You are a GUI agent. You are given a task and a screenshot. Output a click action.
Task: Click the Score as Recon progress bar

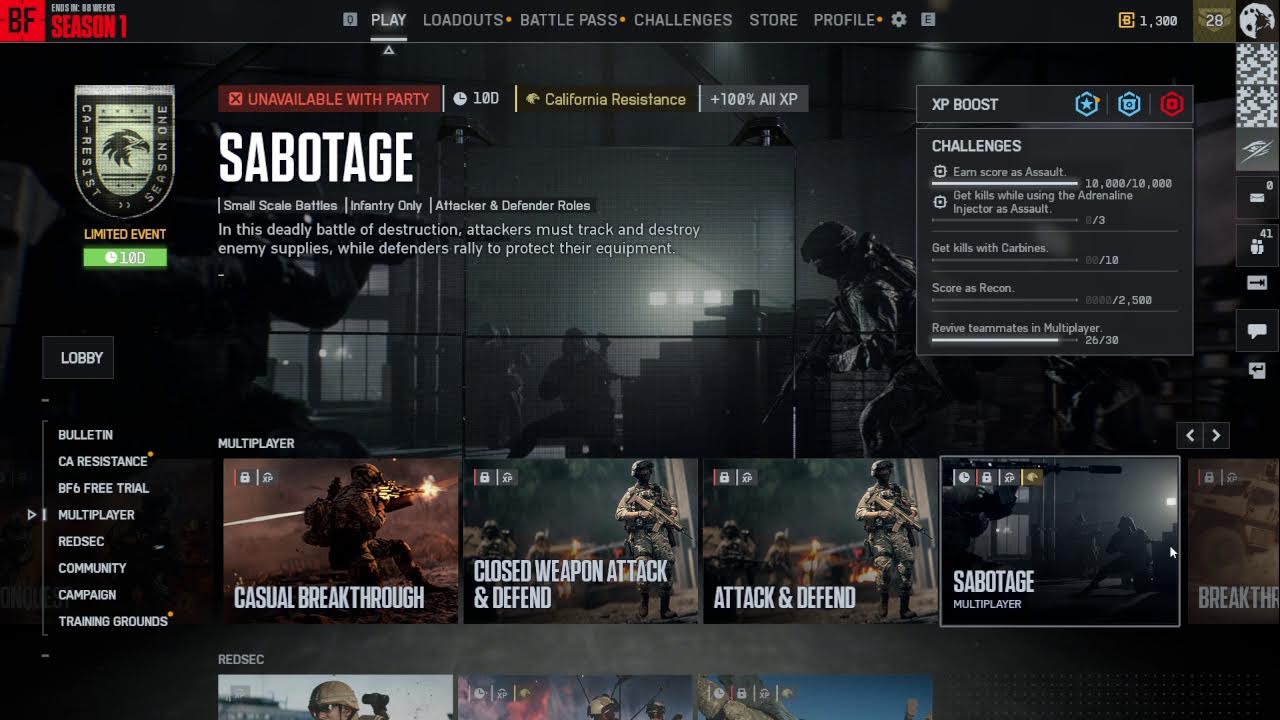1005,300
